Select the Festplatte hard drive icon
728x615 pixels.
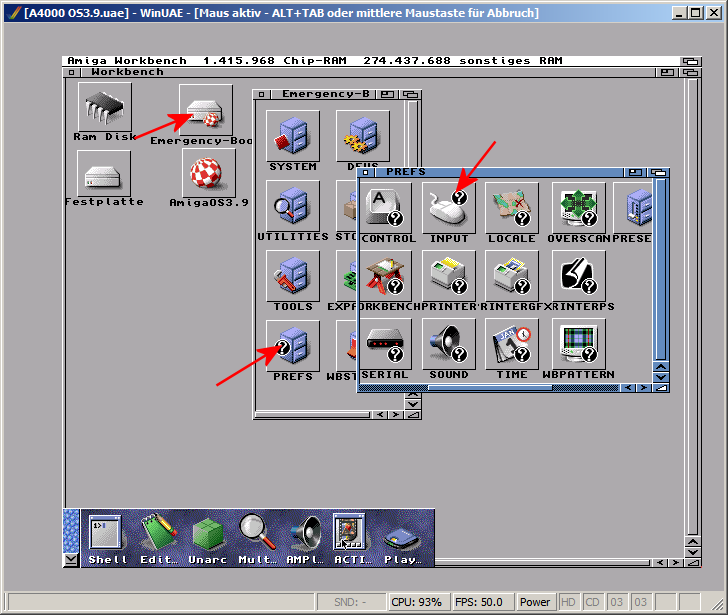pyautogui.click(x=104, y=174)
